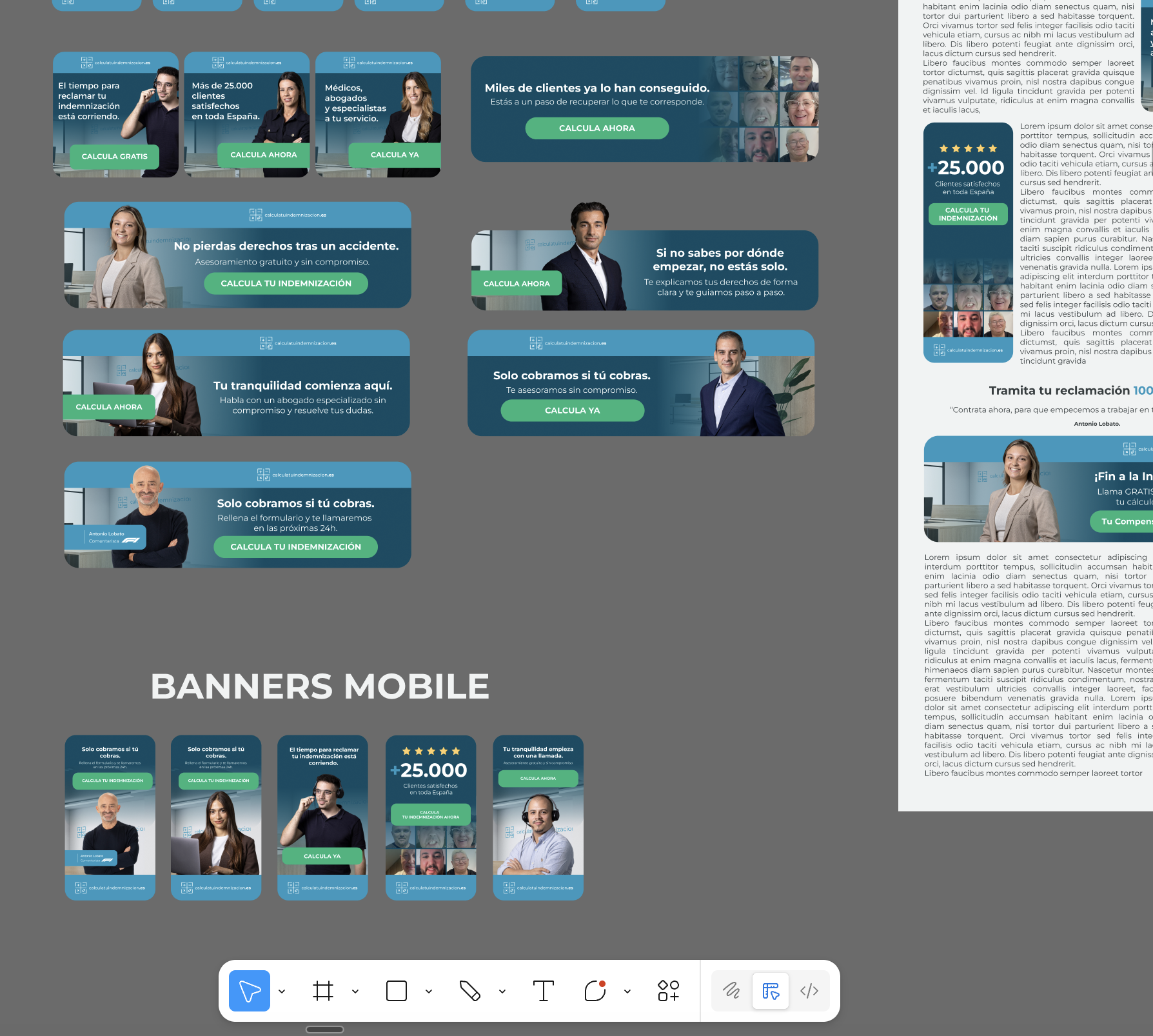Select mobile banner 'Tu tranquilidad empieza con una llamada'
The height and width of the screenshot is (1036, 1153).
click(x=538, y=818)
